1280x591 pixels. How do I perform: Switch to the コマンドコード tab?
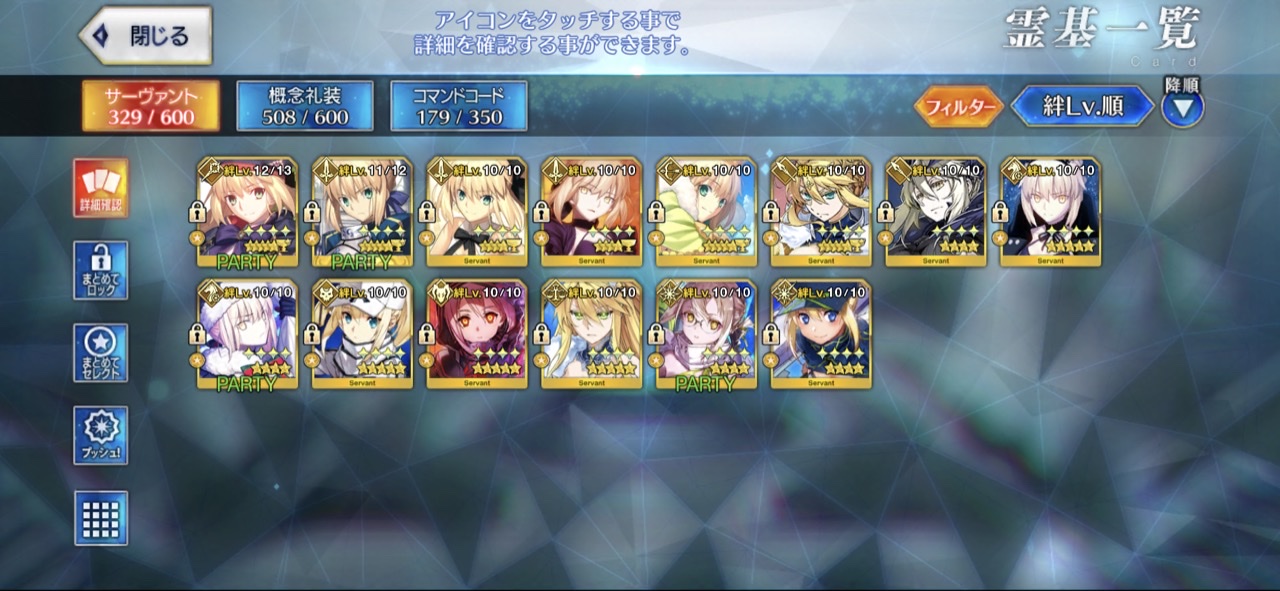tap(458, 106)
